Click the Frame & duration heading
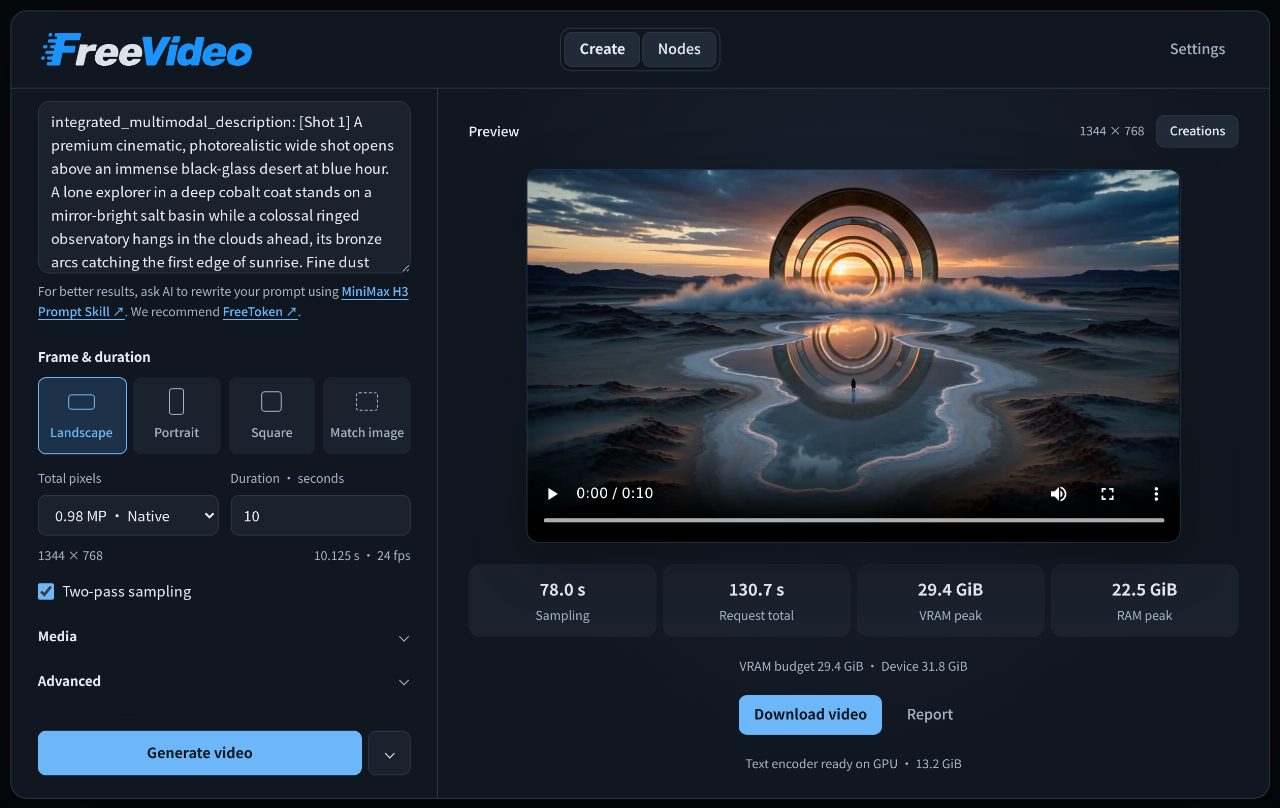The height and width of the screenshot is (808, 1280). coord(94,357)
